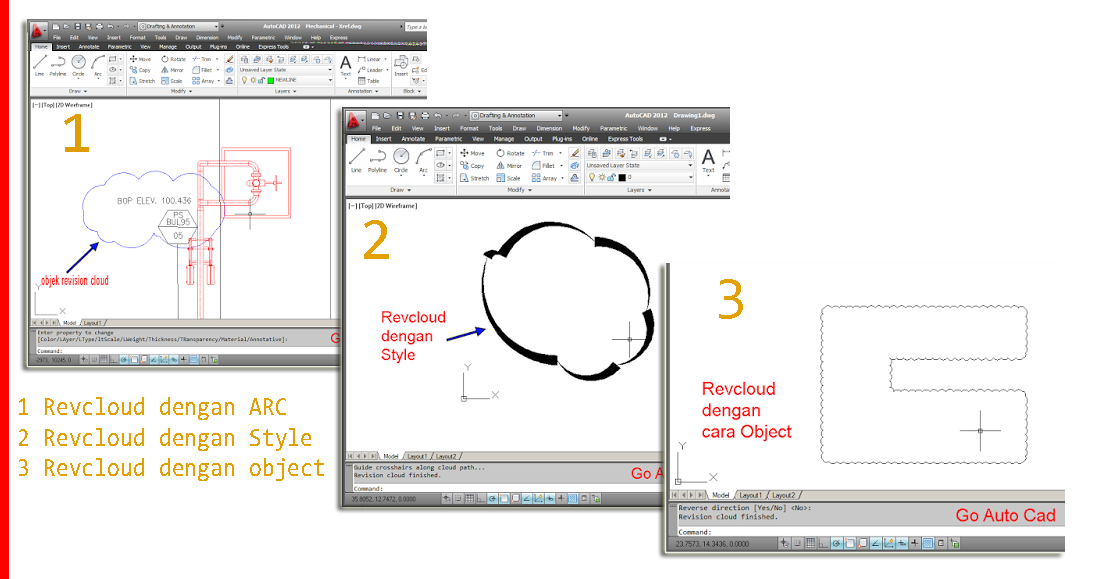Click the Open file icon in Mechanical-Xref toolbar
The height and width of the screenshot is (579, 1093).
[66, 26]
